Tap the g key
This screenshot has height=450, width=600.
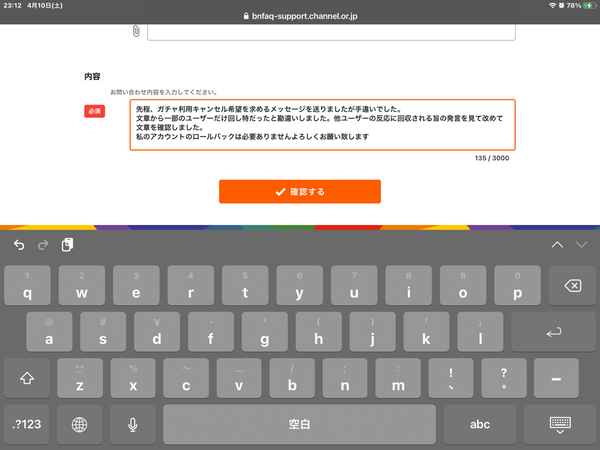pyautogui.click(x=264, y=332)
